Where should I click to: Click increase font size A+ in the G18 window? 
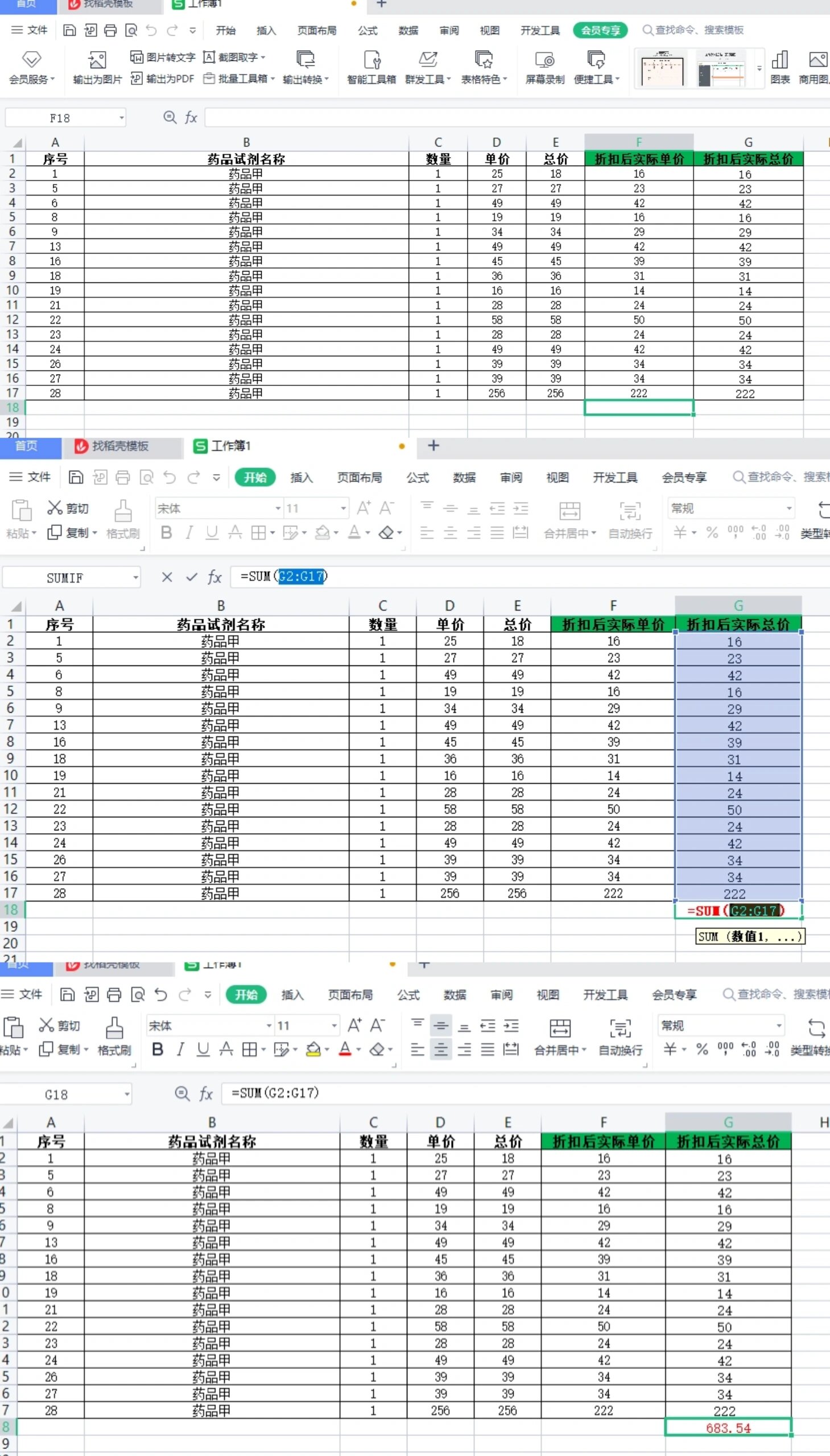354,1026
